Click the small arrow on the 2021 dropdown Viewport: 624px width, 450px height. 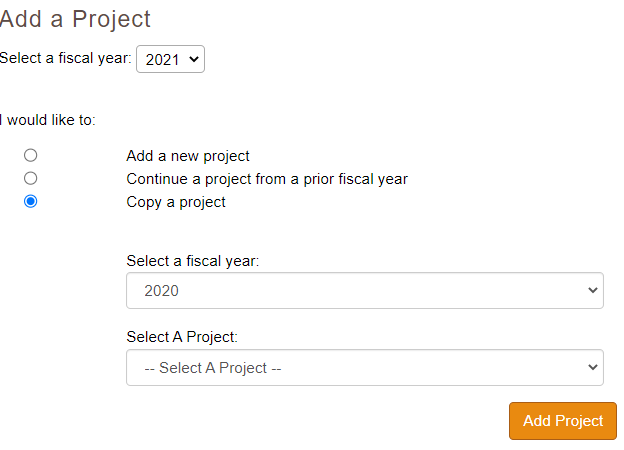tap(194, 59)
